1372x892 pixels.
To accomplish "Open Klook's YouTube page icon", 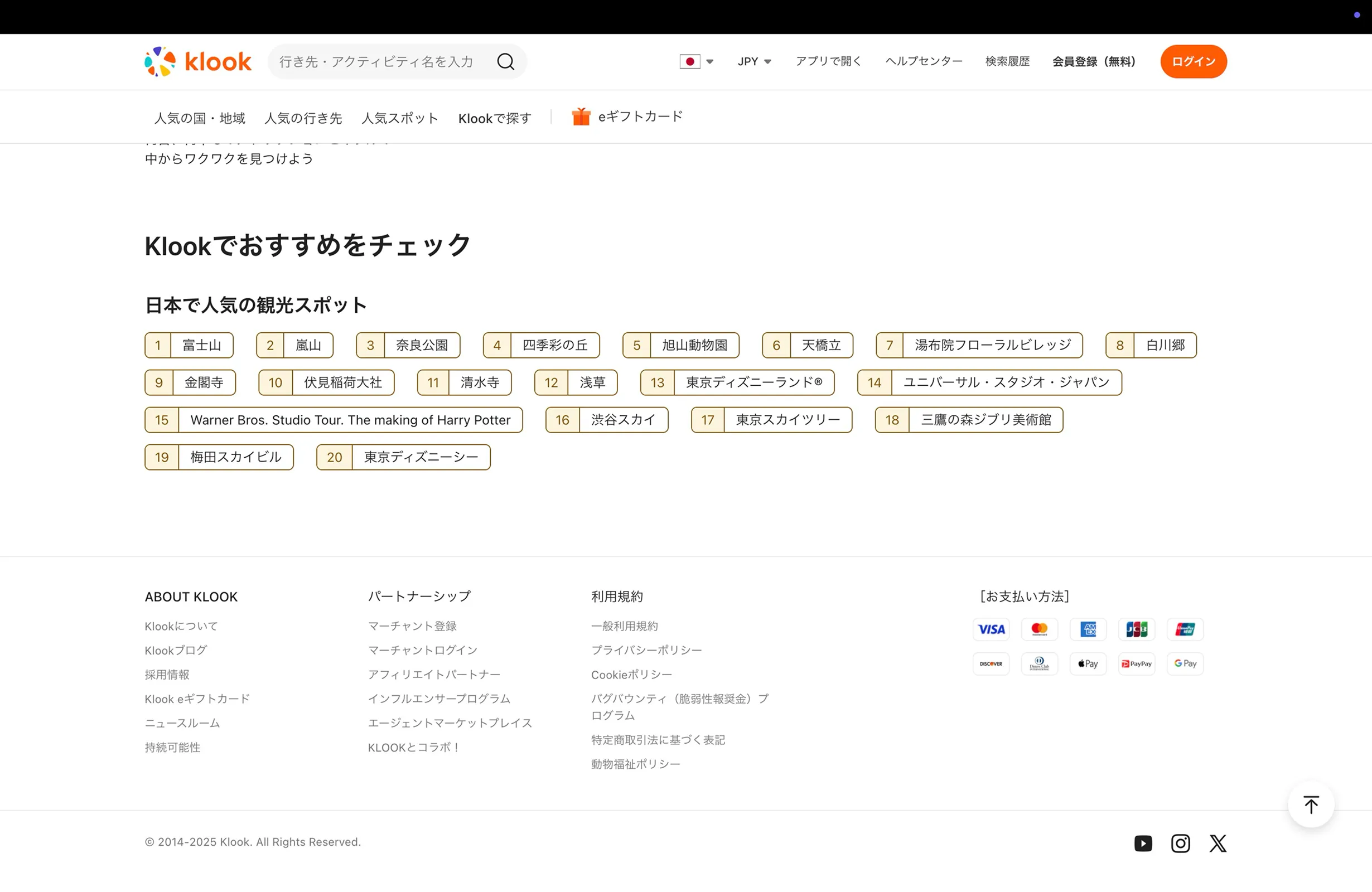I will click(1143, 843).
